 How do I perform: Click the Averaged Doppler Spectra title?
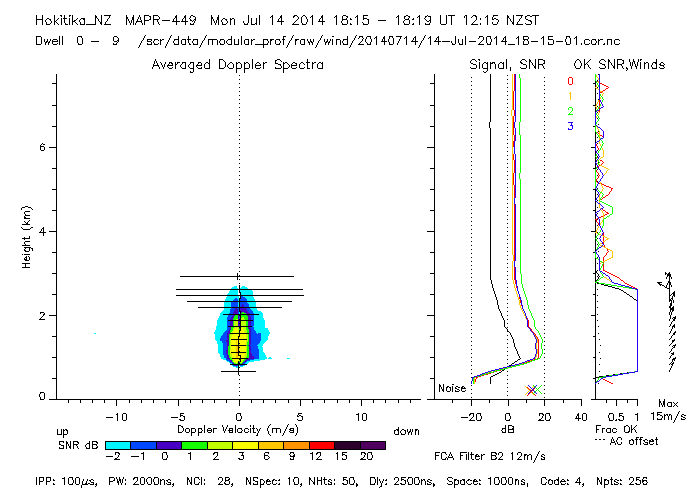[238, 65]
